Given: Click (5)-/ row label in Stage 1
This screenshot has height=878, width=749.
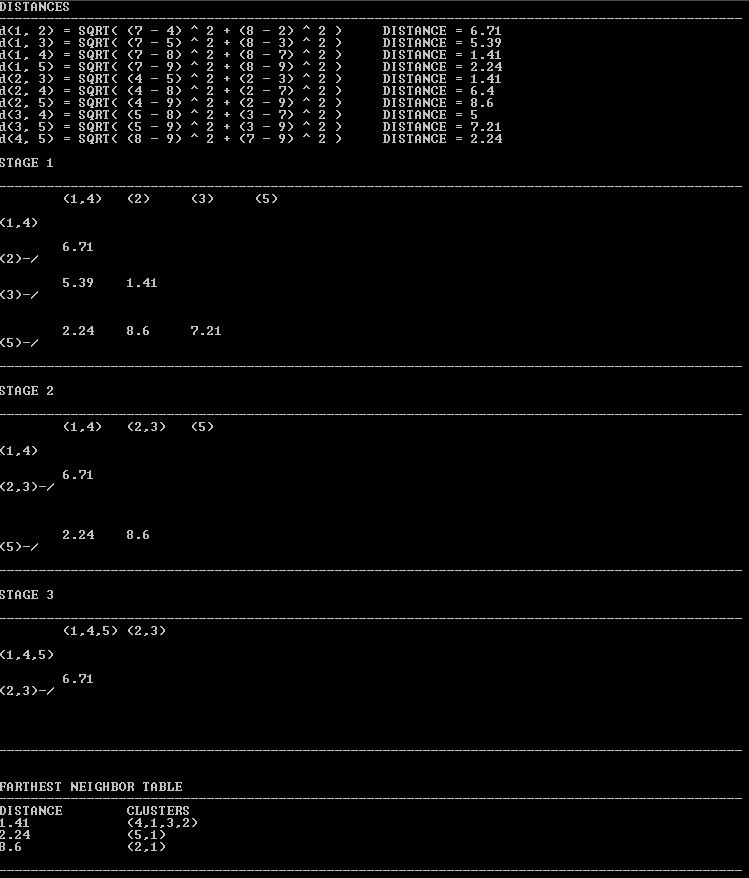Looking at the screenshot, I should (19, 343).
